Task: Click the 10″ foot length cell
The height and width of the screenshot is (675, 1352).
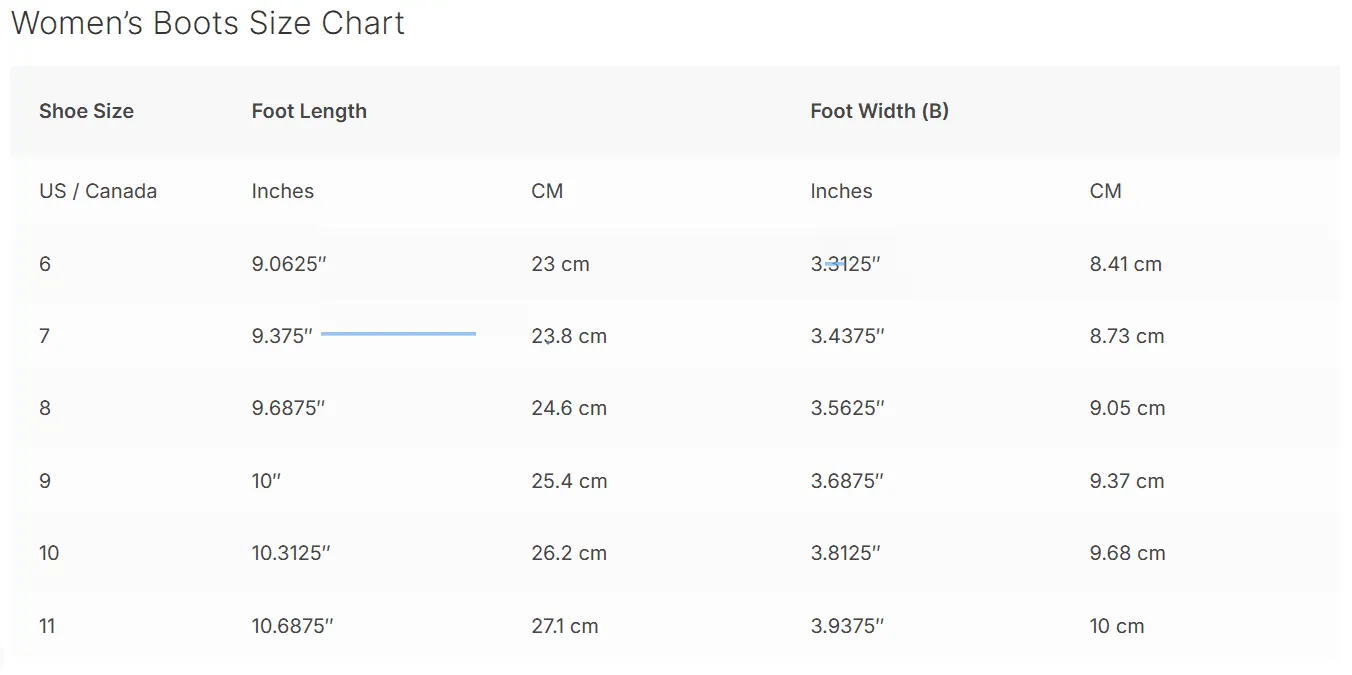Action: (x=266, y=481)
